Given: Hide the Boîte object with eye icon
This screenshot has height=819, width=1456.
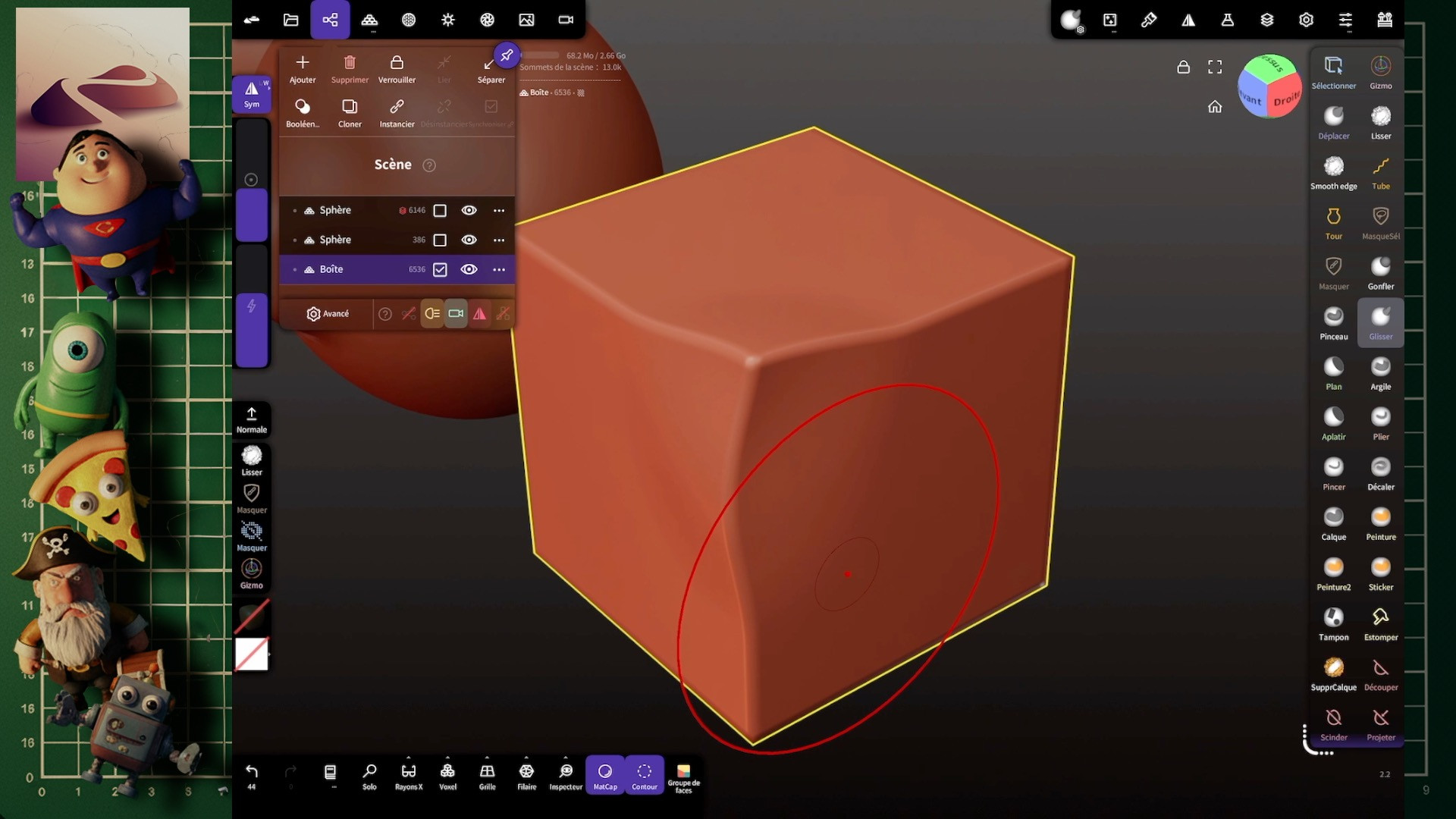Looking at the screenshot, I should pos(469,269).
